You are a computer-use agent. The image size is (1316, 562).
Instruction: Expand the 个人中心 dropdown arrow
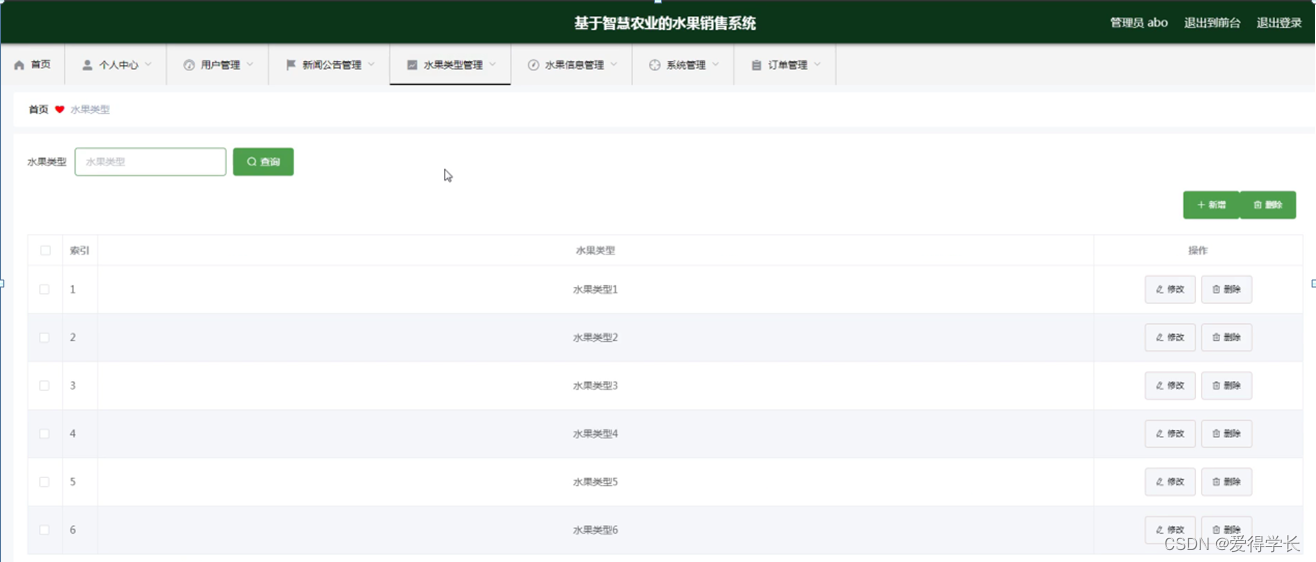(148, 65)
